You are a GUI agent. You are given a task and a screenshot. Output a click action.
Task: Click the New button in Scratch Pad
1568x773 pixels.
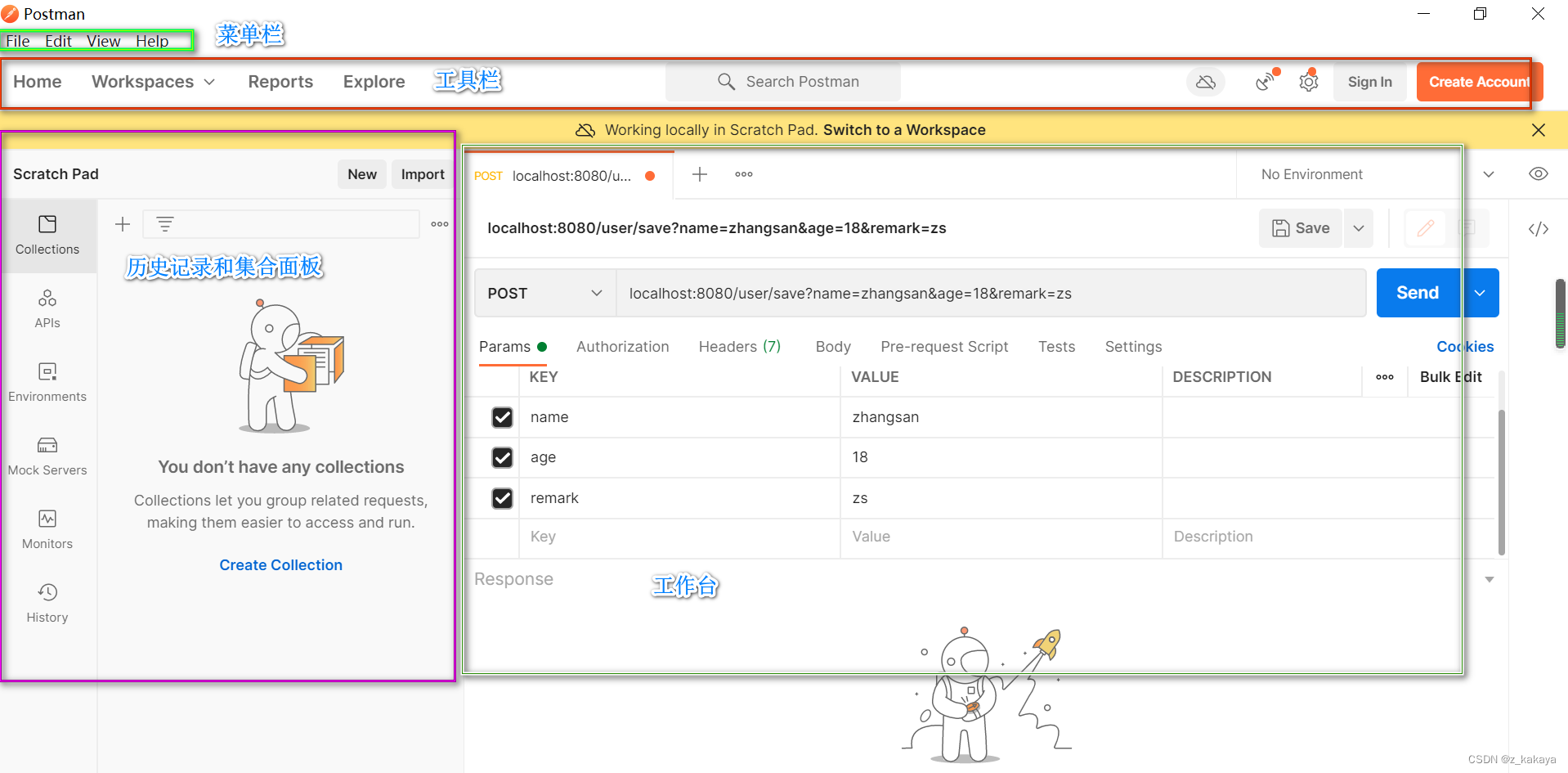[362, 174]
